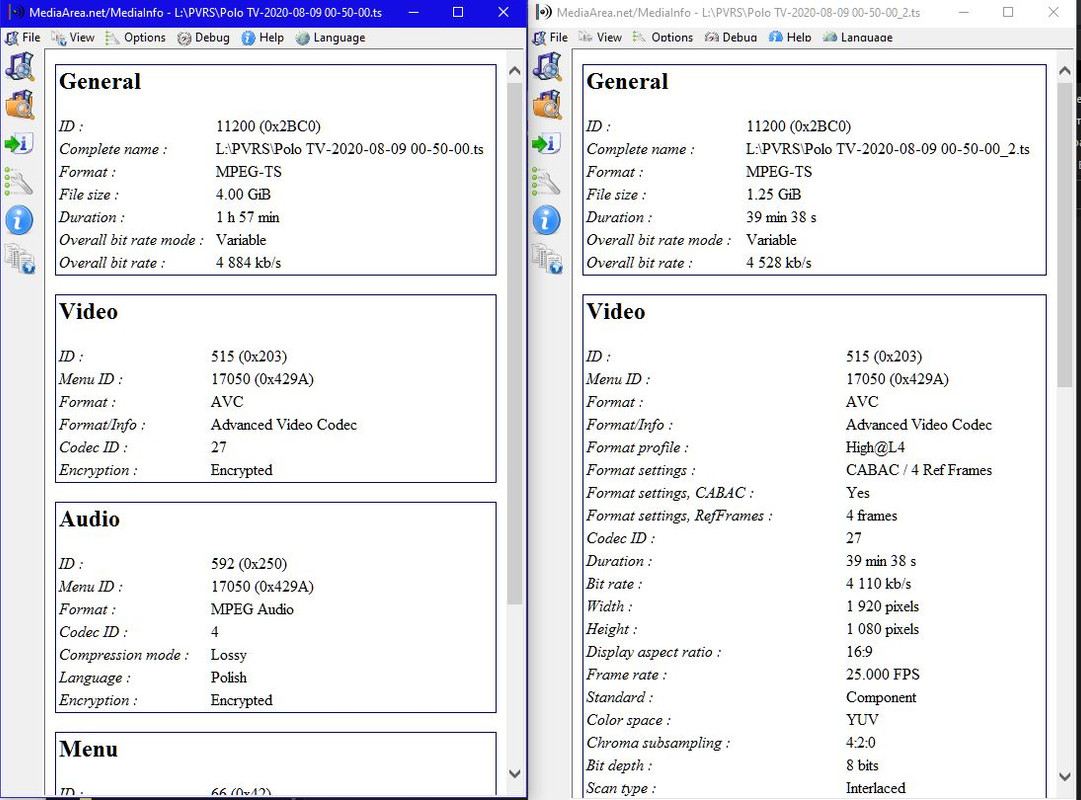Click duration value 1 h 57 min
This screenshot has width=1081, height=800.
[x=247, y=217]
